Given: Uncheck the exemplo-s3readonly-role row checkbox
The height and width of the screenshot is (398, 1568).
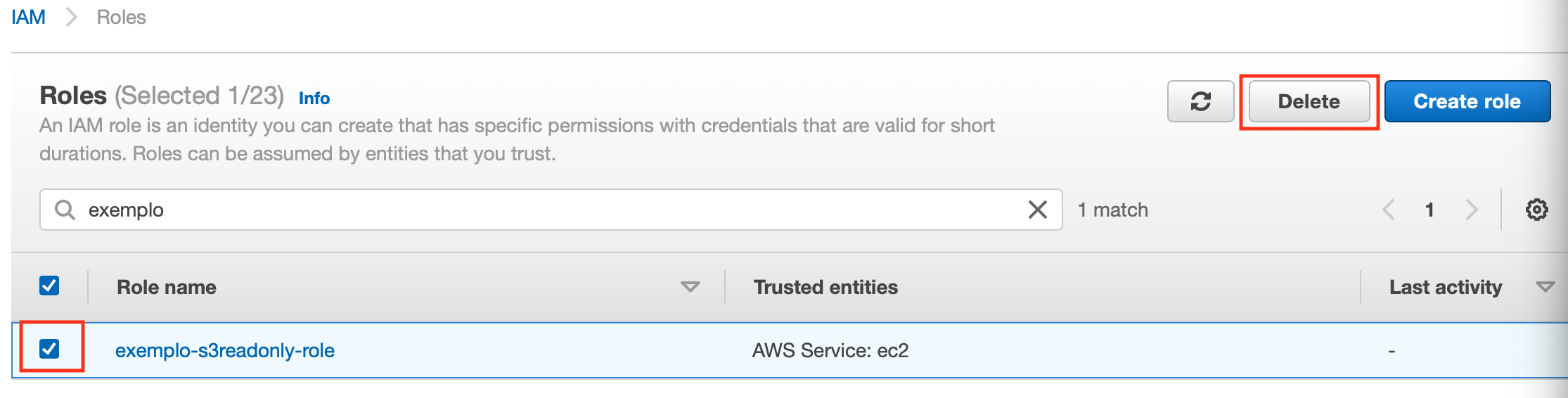Looking at the screenshot, I should click(x=49, y=348).
